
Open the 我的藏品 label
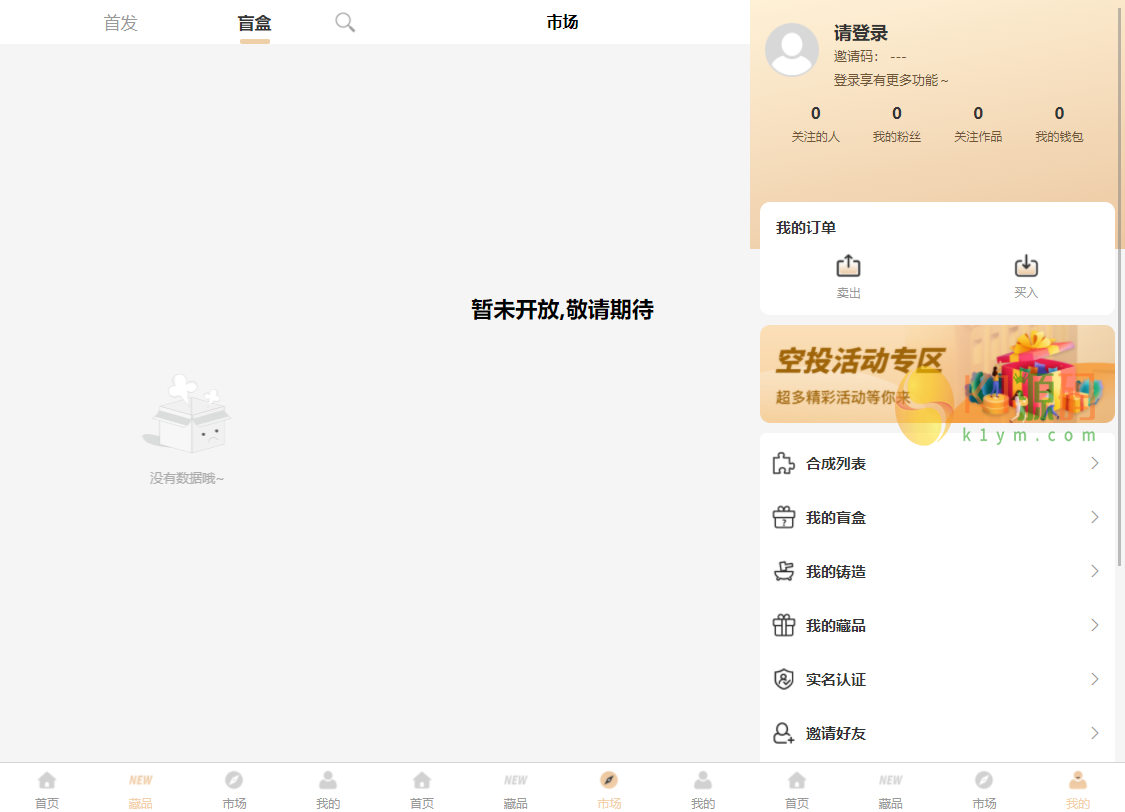(x=836, y=625)
